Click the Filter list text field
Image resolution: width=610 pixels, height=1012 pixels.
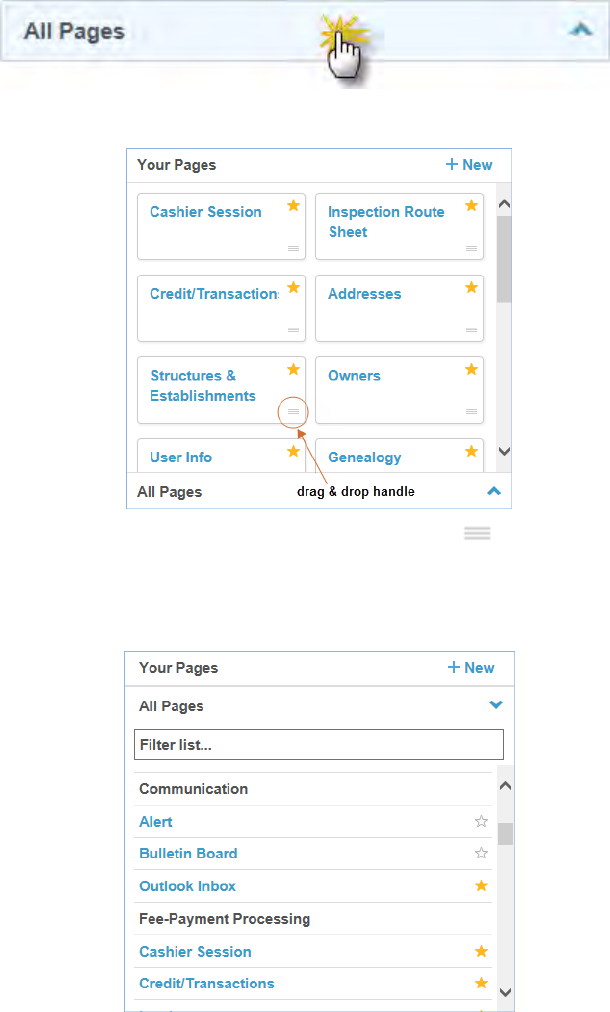[318, 744]
